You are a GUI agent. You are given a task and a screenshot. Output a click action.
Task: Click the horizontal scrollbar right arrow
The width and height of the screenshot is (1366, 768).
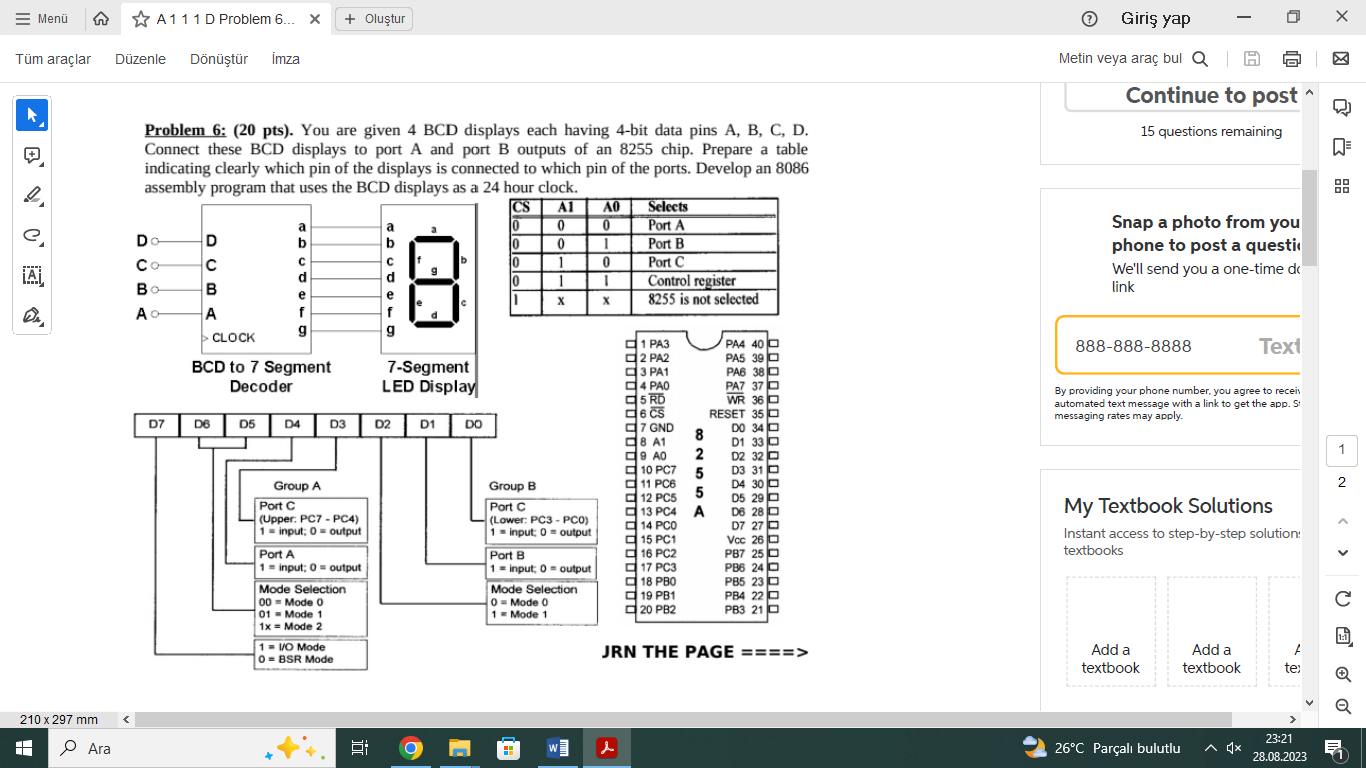click(x=1292, y=719)
